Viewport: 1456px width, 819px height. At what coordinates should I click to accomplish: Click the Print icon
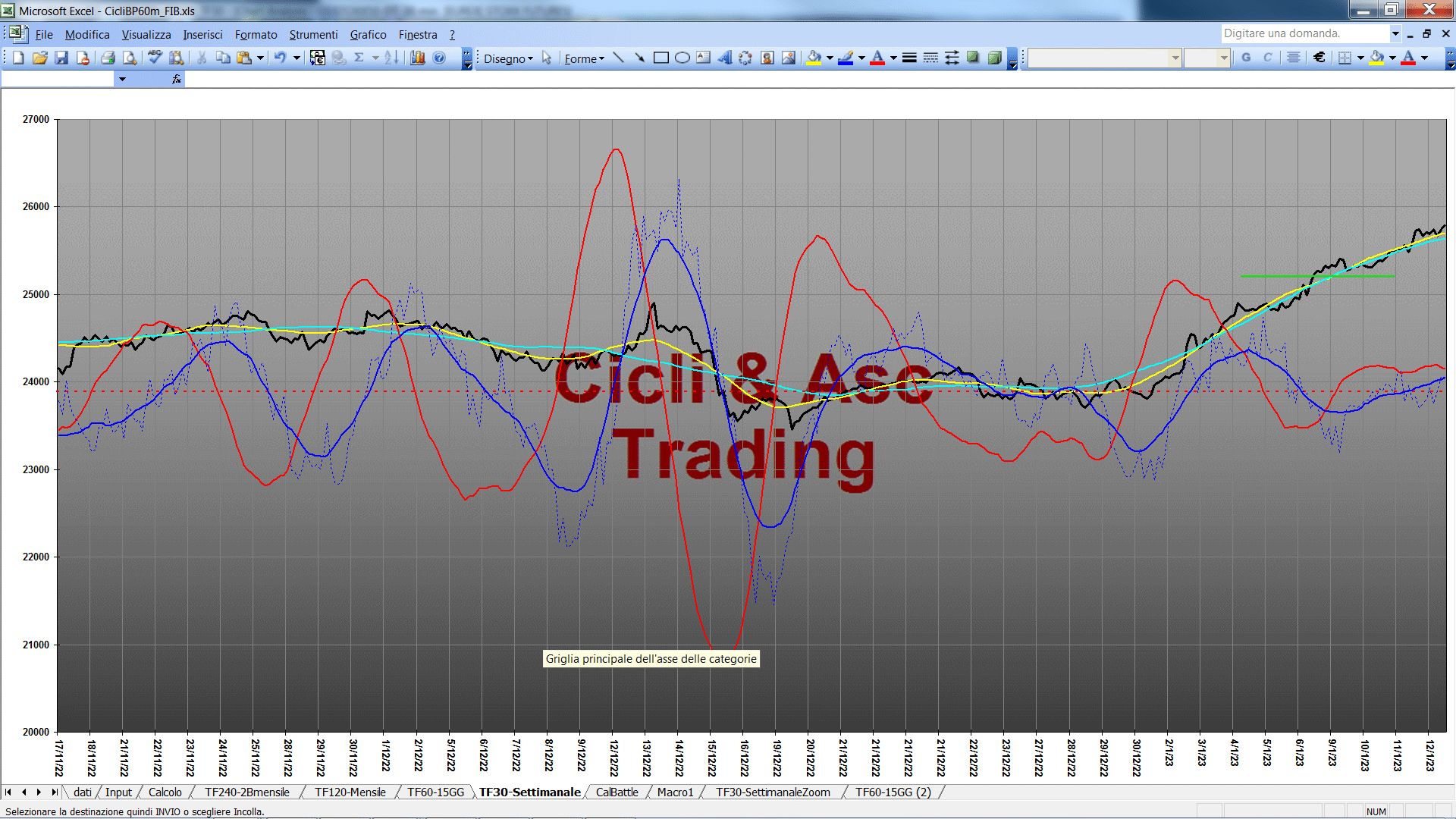(x=108, y=58)
